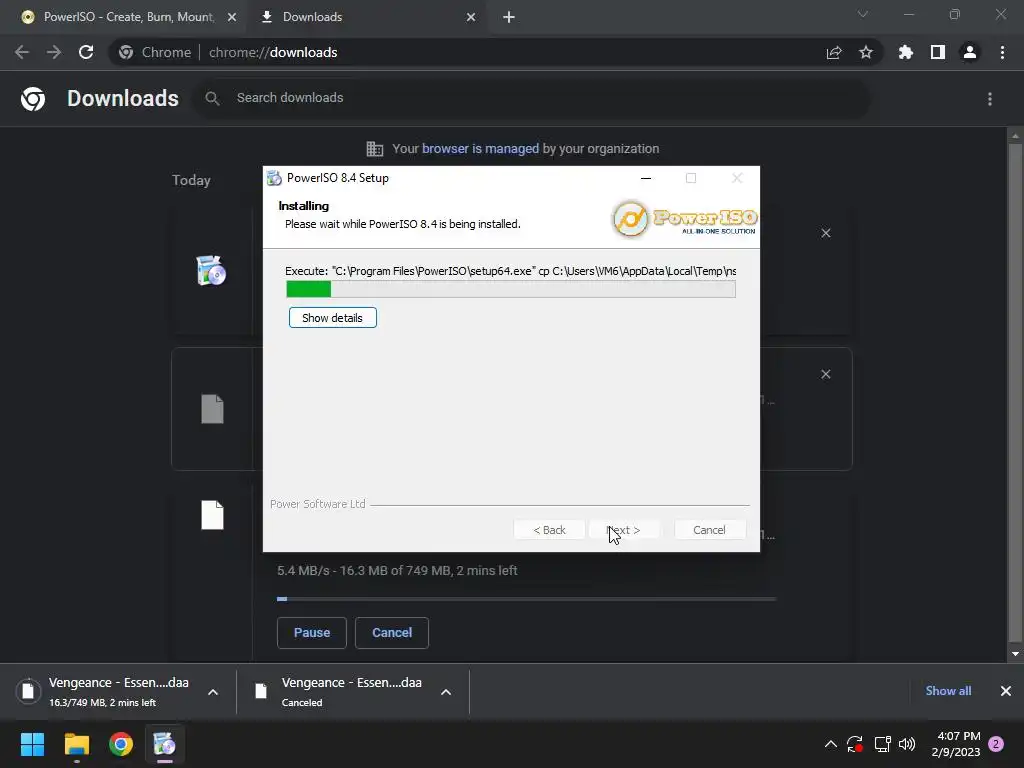1024x768 pixels.
Task: Open the tab search dropdown chevron
Action: [863, 14]
